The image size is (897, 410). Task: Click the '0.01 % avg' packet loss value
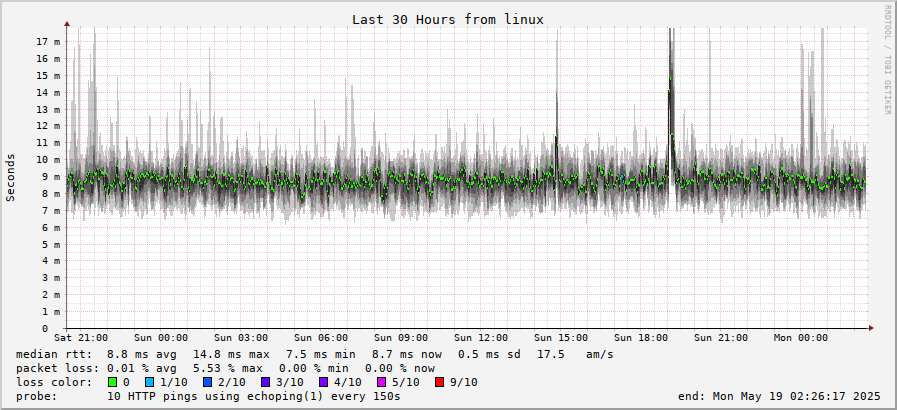point(142,368)
